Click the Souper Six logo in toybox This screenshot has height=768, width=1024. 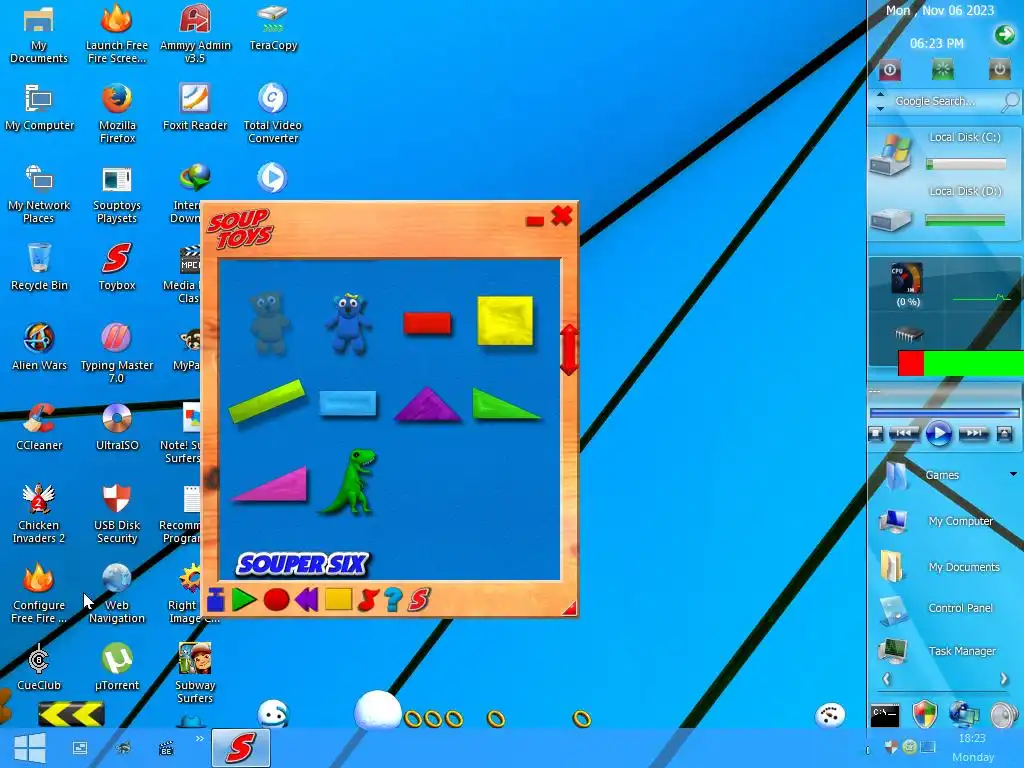[303, 564]
